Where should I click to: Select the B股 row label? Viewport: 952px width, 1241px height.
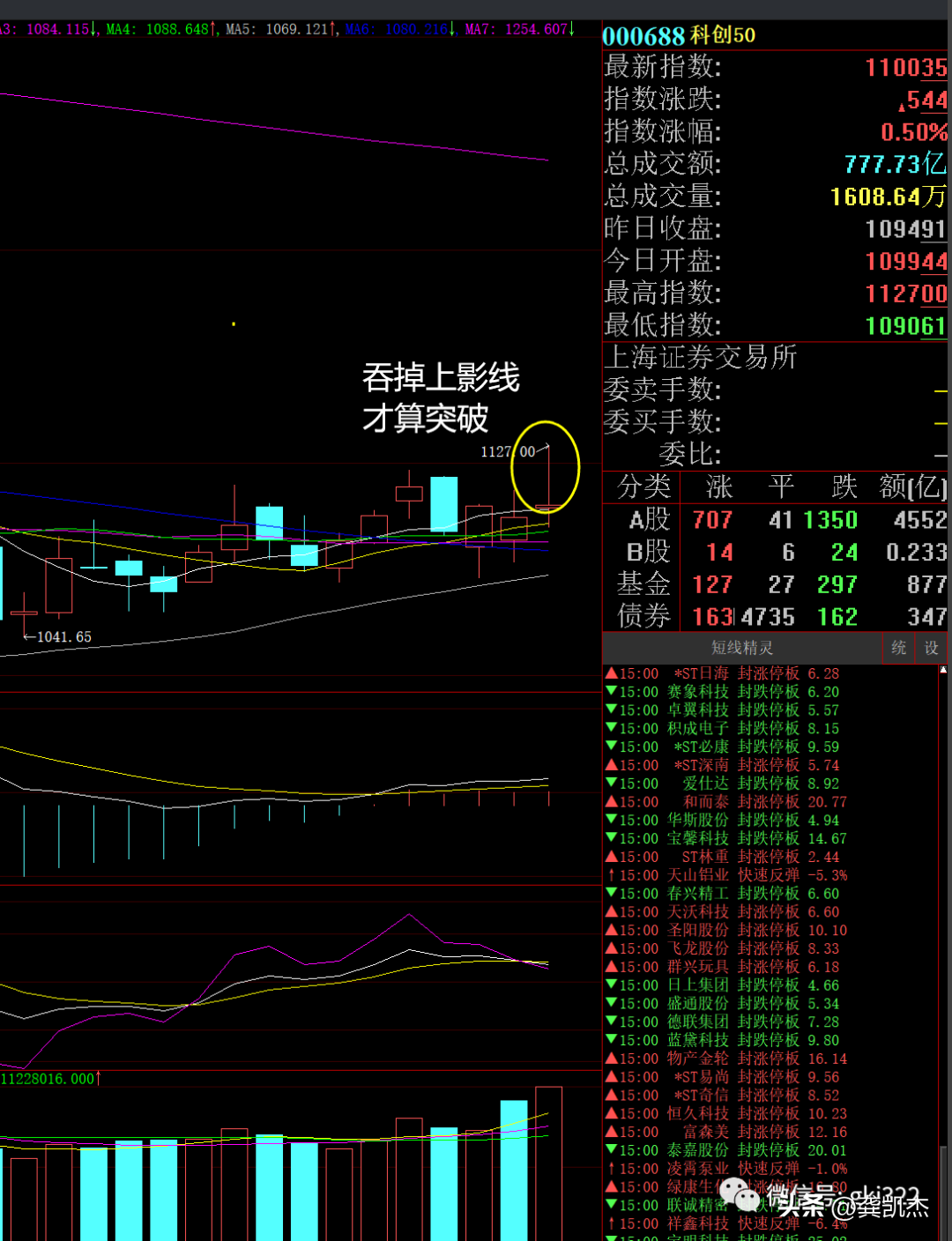650,553
